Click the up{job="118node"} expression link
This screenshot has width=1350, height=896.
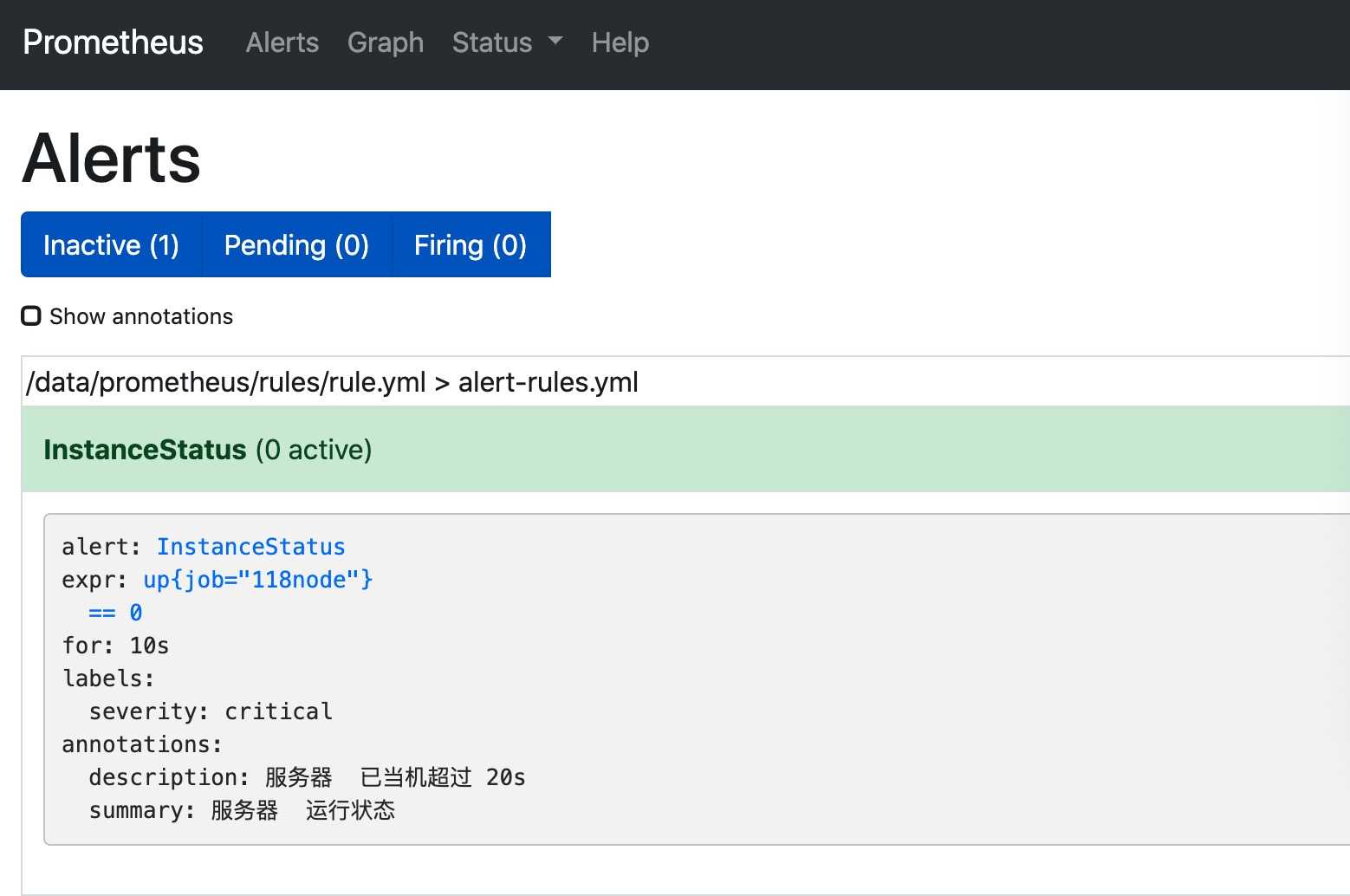click(258, 580)
